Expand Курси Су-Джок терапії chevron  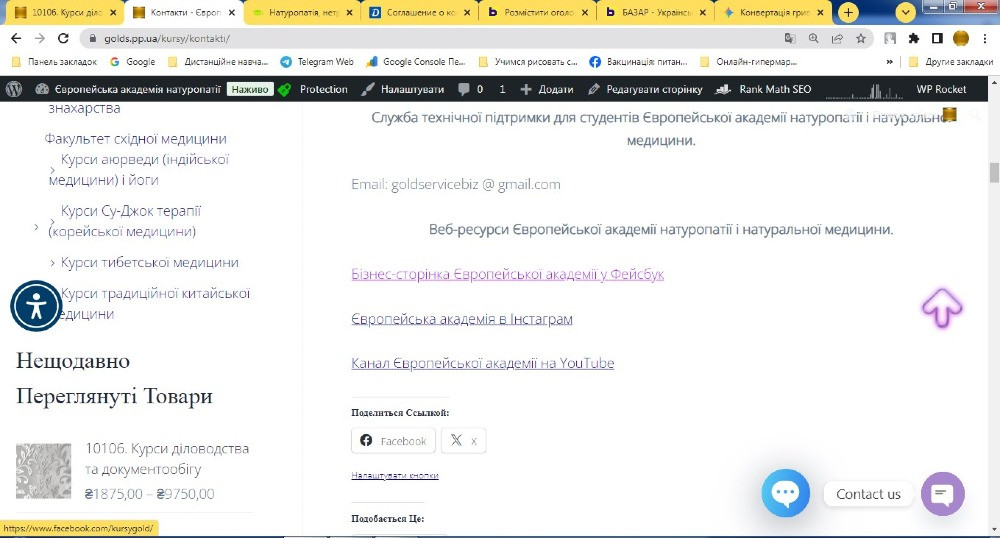[52, 221]
